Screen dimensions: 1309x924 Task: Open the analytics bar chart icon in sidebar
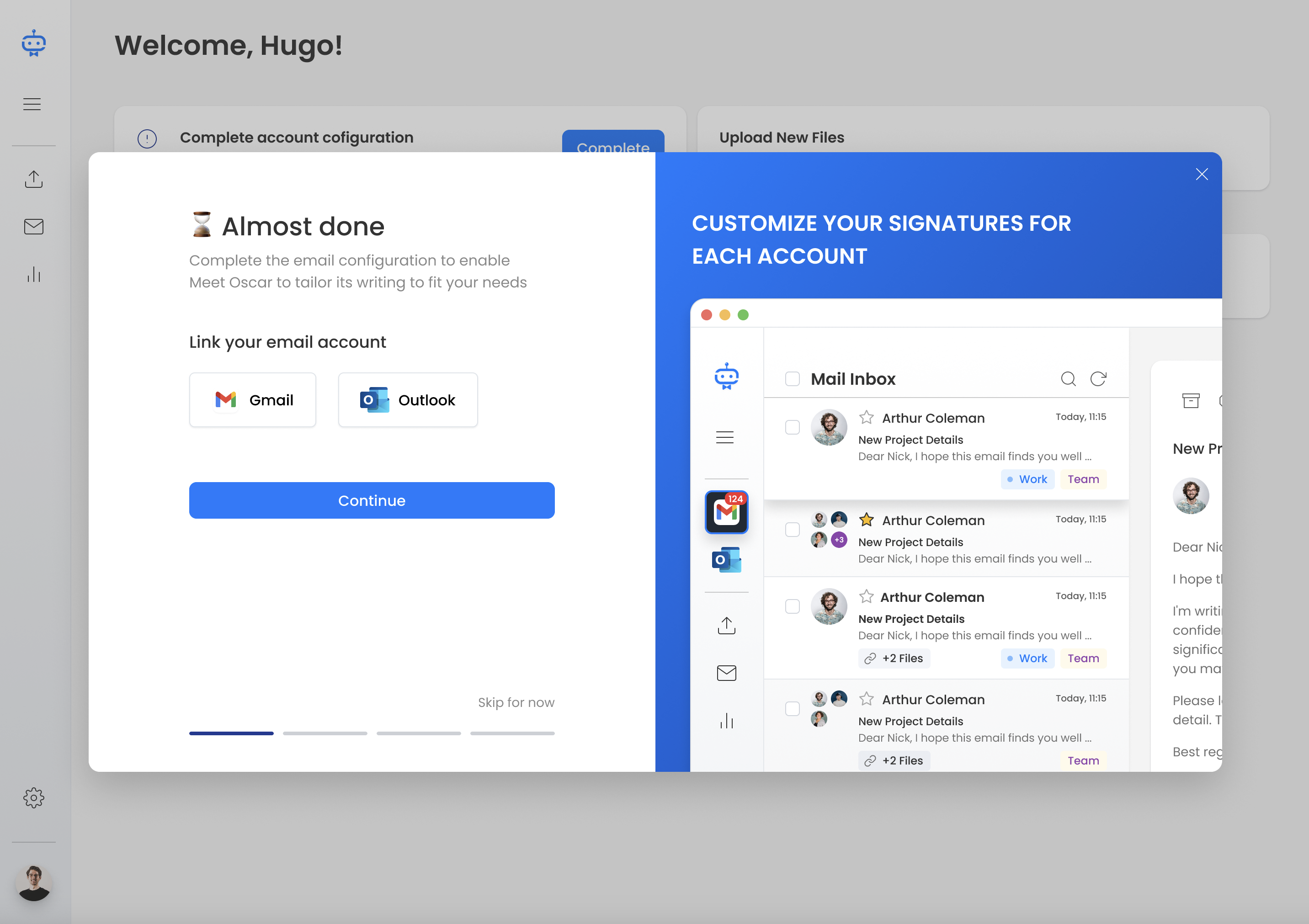coord(34,274)
